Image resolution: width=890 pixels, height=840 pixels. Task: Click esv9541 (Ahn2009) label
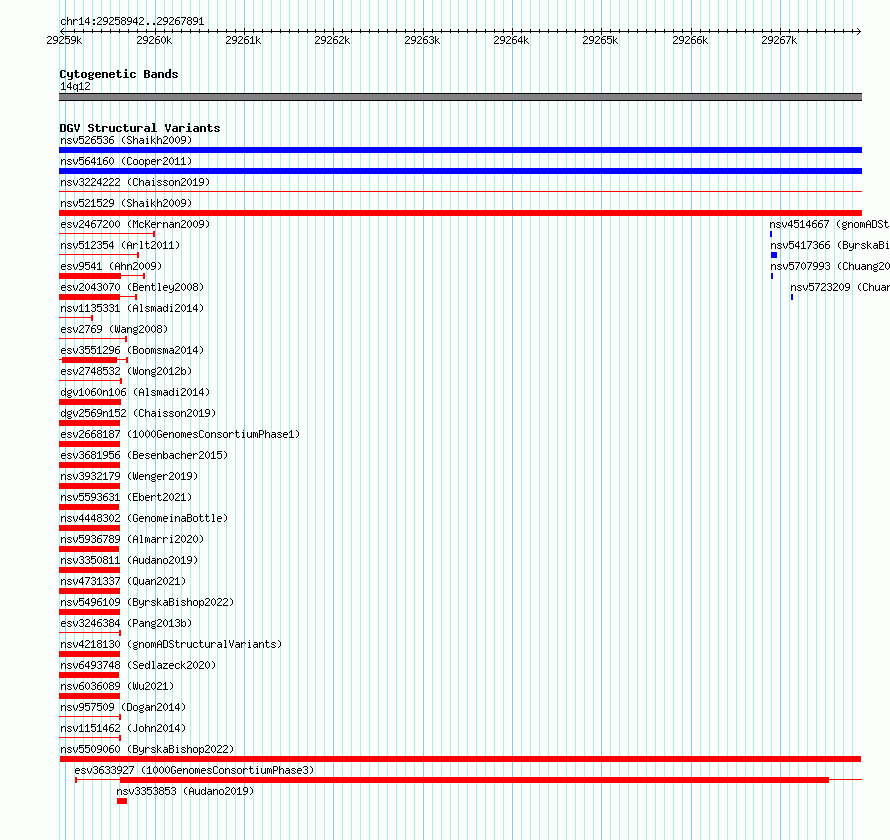pos(111,266)
